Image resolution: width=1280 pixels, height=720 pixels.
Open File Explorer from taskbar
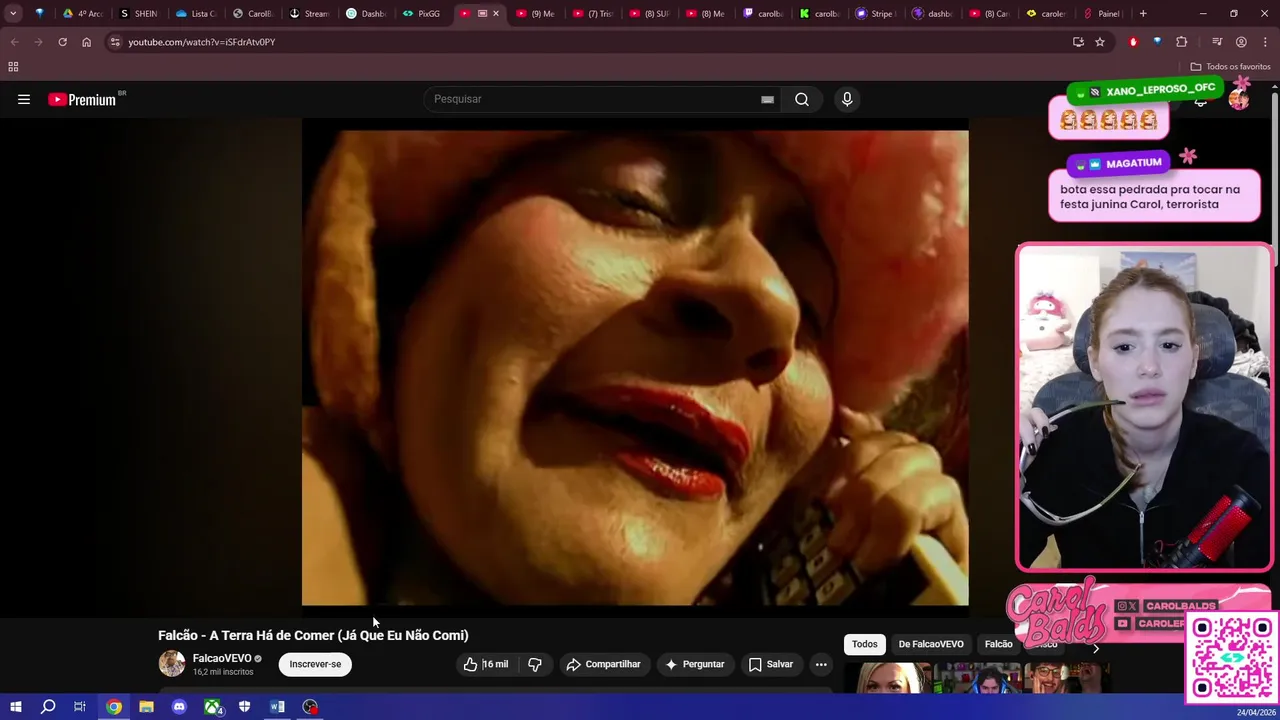[146, 707]
